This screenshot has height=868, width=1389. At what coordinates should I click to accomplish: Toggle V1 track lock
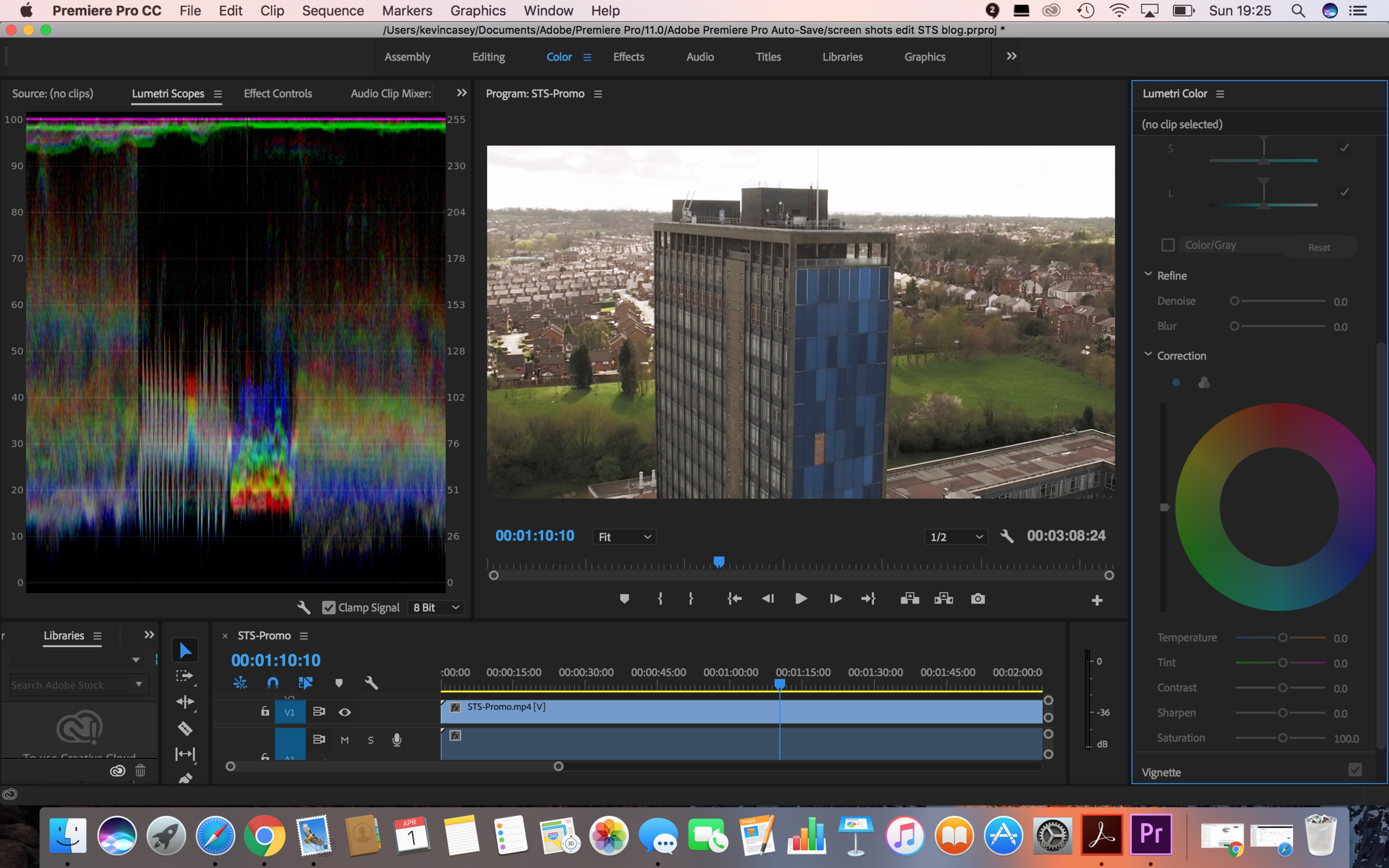point(264,711)
